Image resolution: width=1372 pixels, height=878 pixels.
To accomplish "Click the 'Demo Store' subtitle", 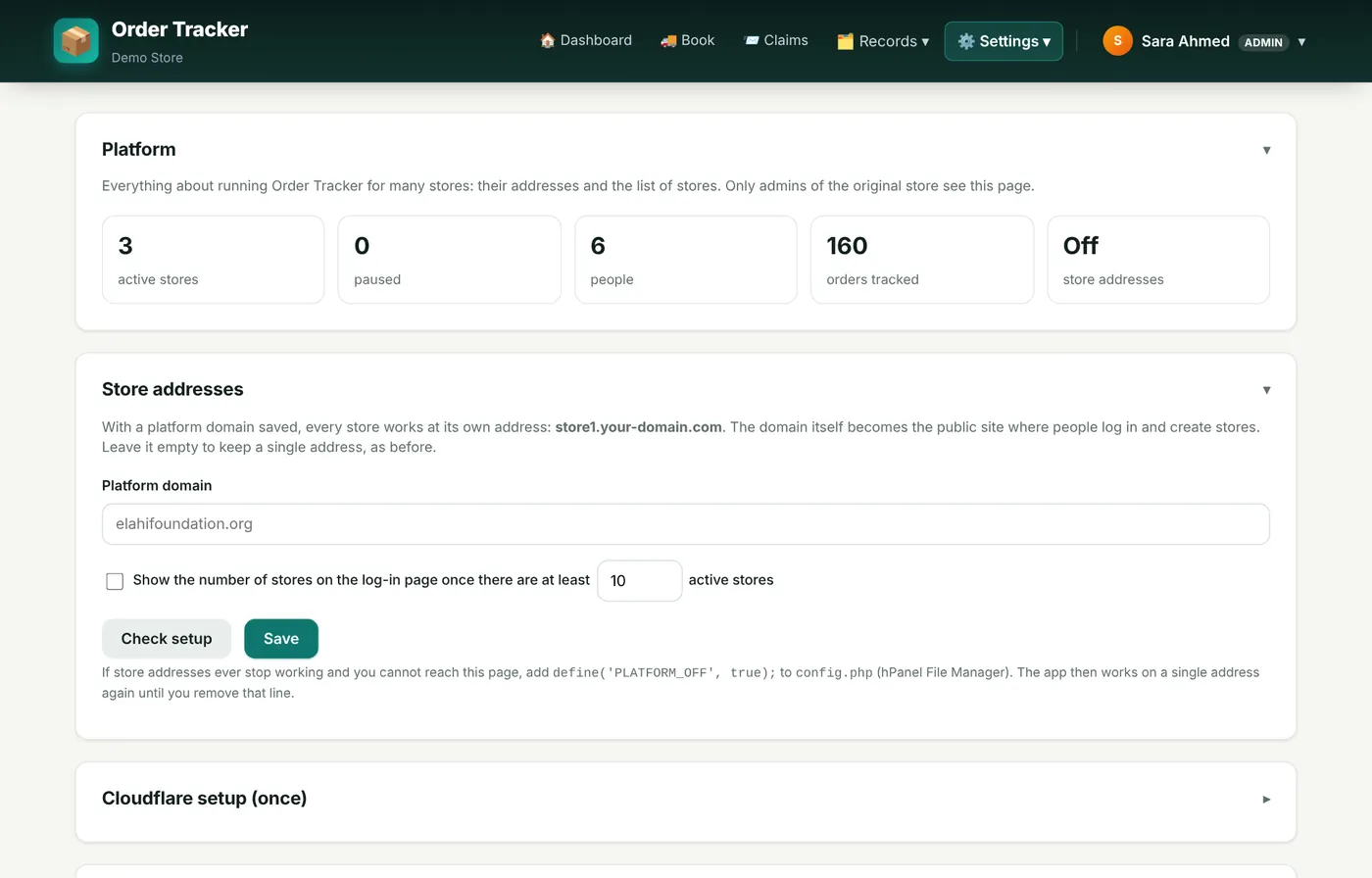I will tap(147, 58).
